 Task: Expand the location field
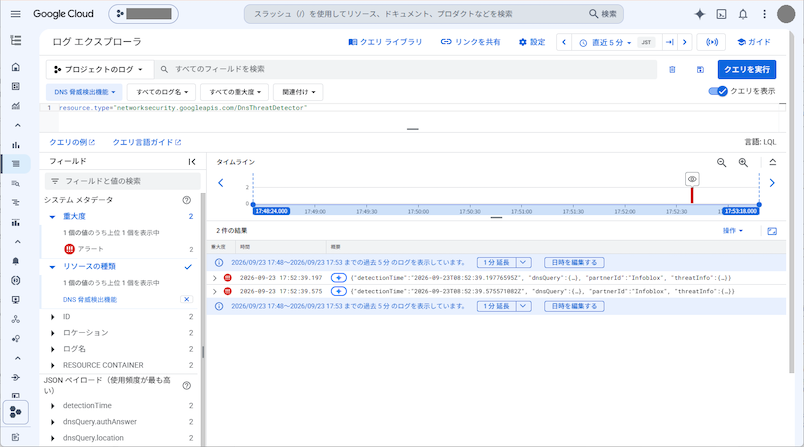coord(52,333)
